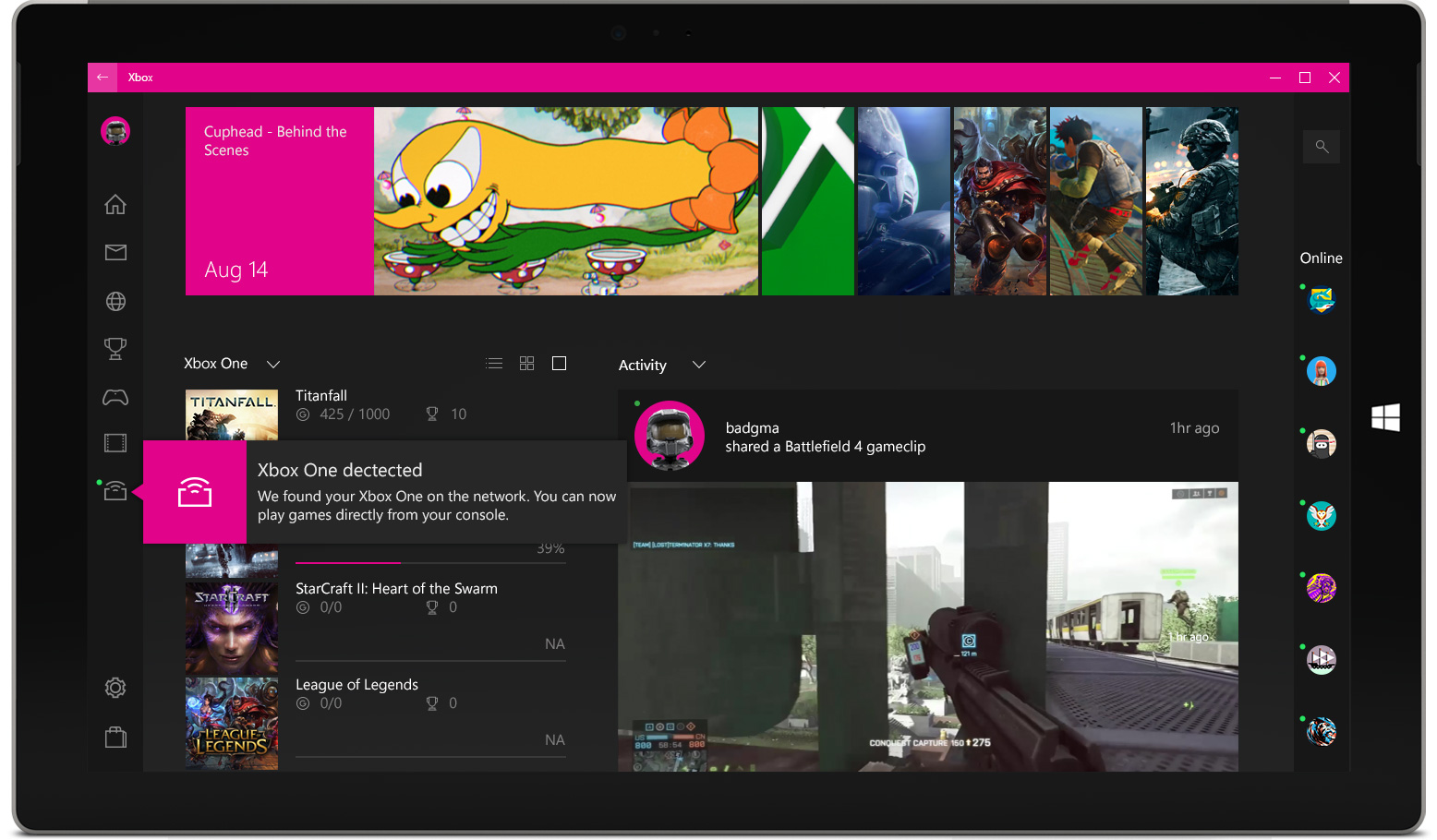View the Activity feed globe icon
The image size is (1437, 840).
pos(115,300)
